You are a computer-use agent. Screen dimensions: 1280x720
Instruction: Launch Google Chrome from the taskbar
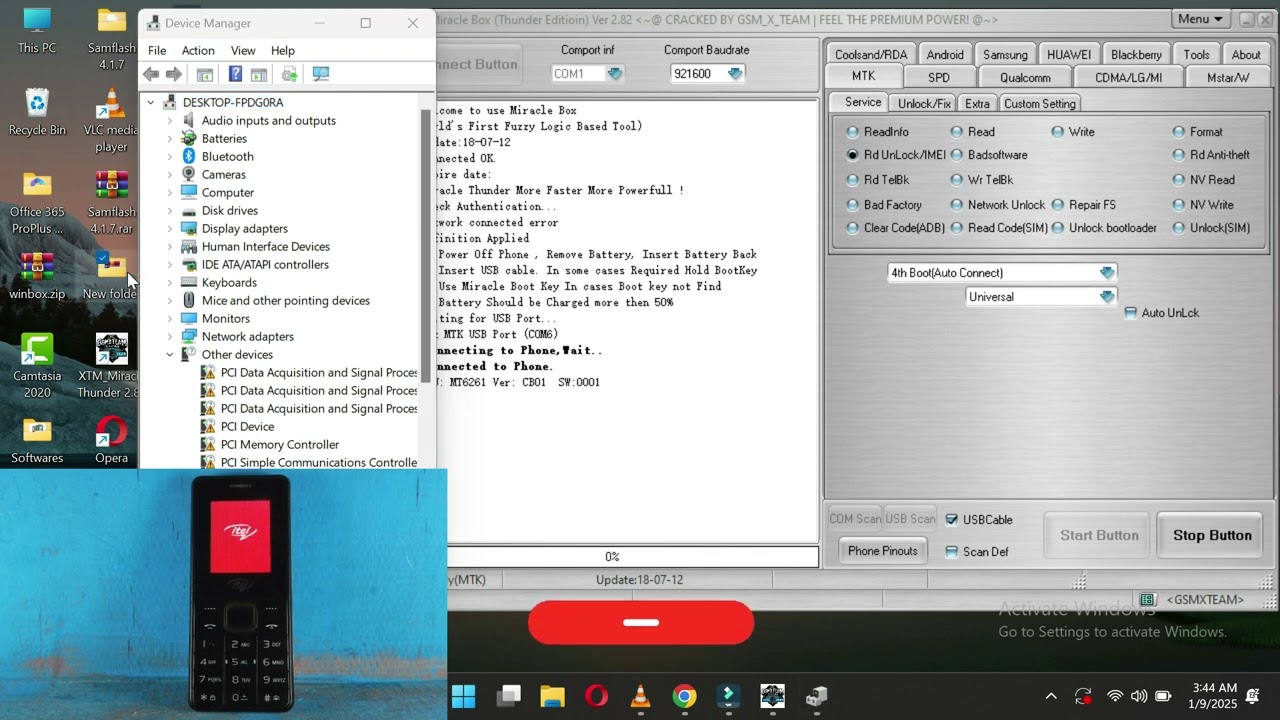click(684, 696)
